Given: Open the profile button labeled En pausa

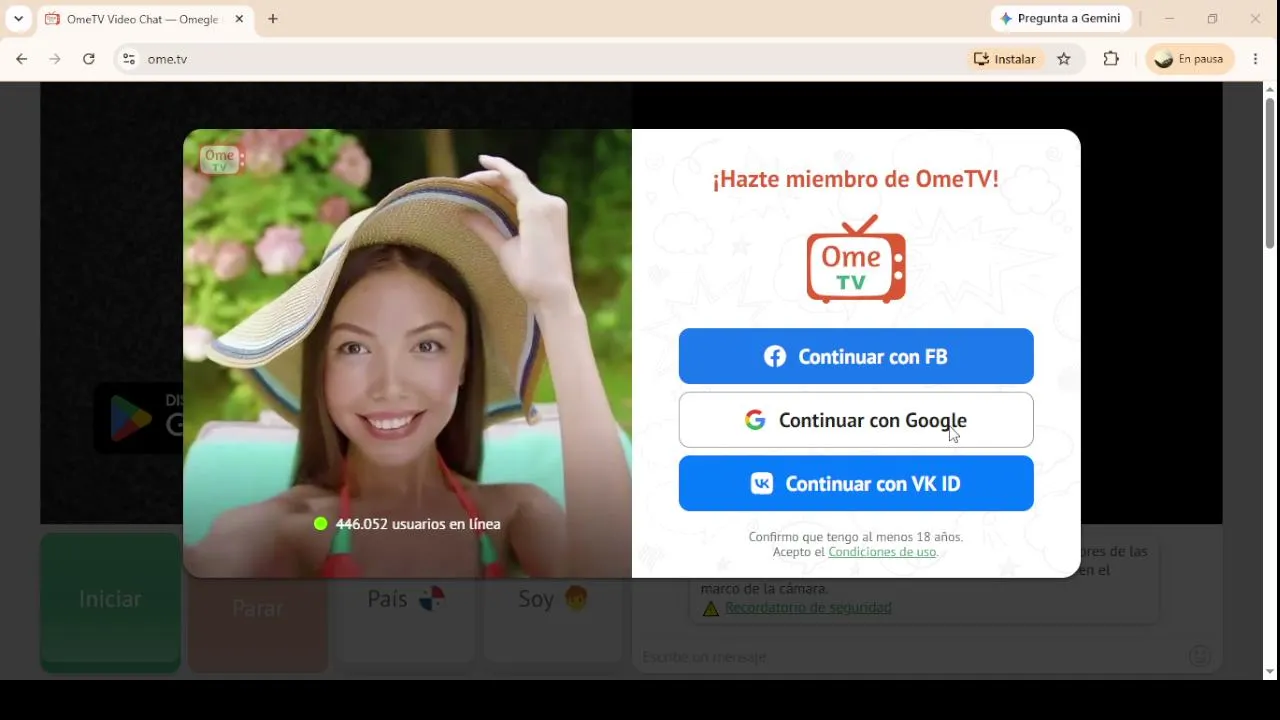Looking at the screenshot, I should 1190,59.
